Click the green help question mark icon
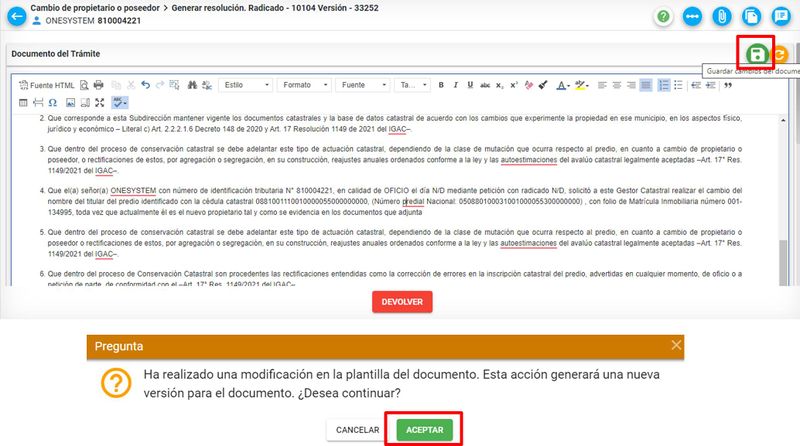This screenshot has height=446, width=800. point(663,17)
